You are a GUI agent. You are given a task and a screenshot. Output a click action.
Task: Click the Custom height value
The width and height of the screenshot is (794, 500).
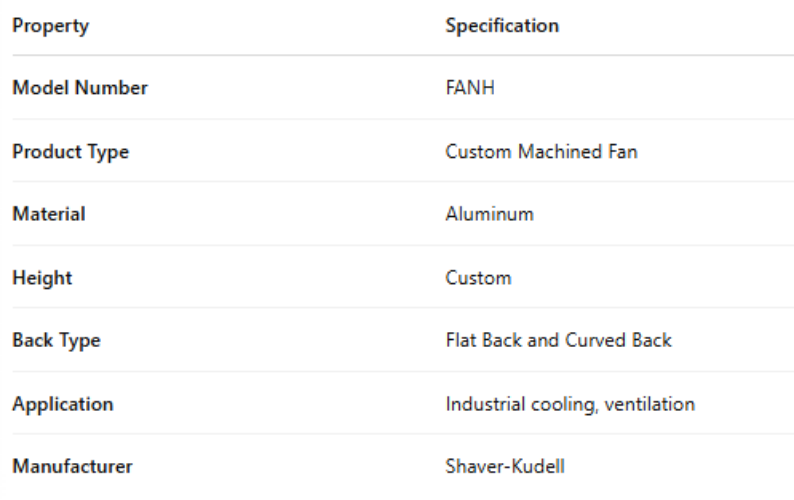pyautogui.click(x=479, y=279)
